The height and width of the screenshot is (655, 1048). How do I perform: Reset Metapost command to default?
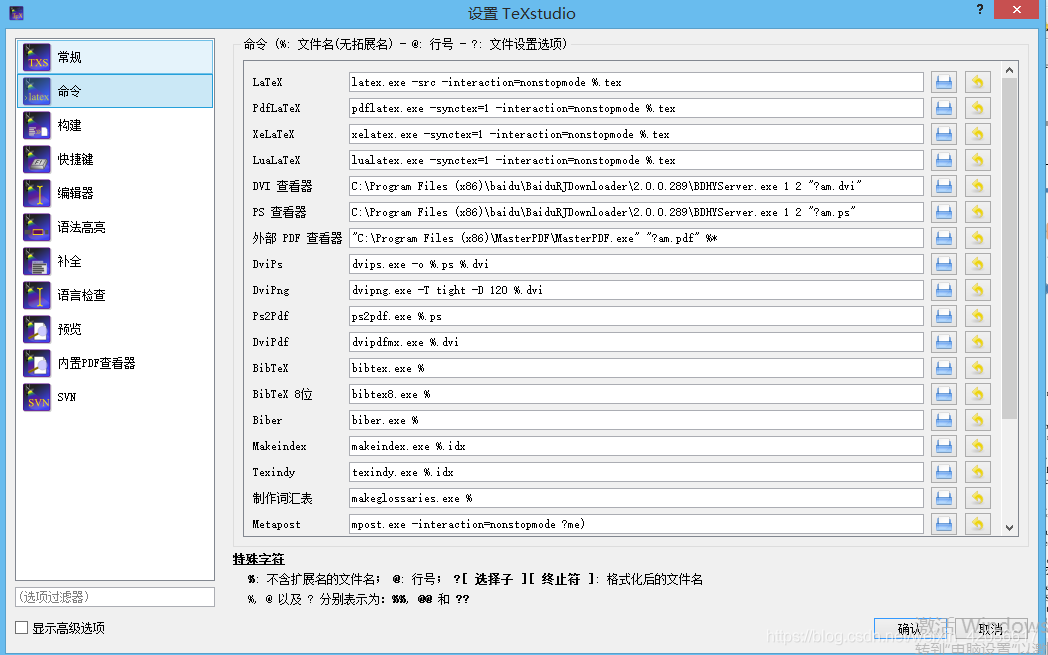coord(977,524)
